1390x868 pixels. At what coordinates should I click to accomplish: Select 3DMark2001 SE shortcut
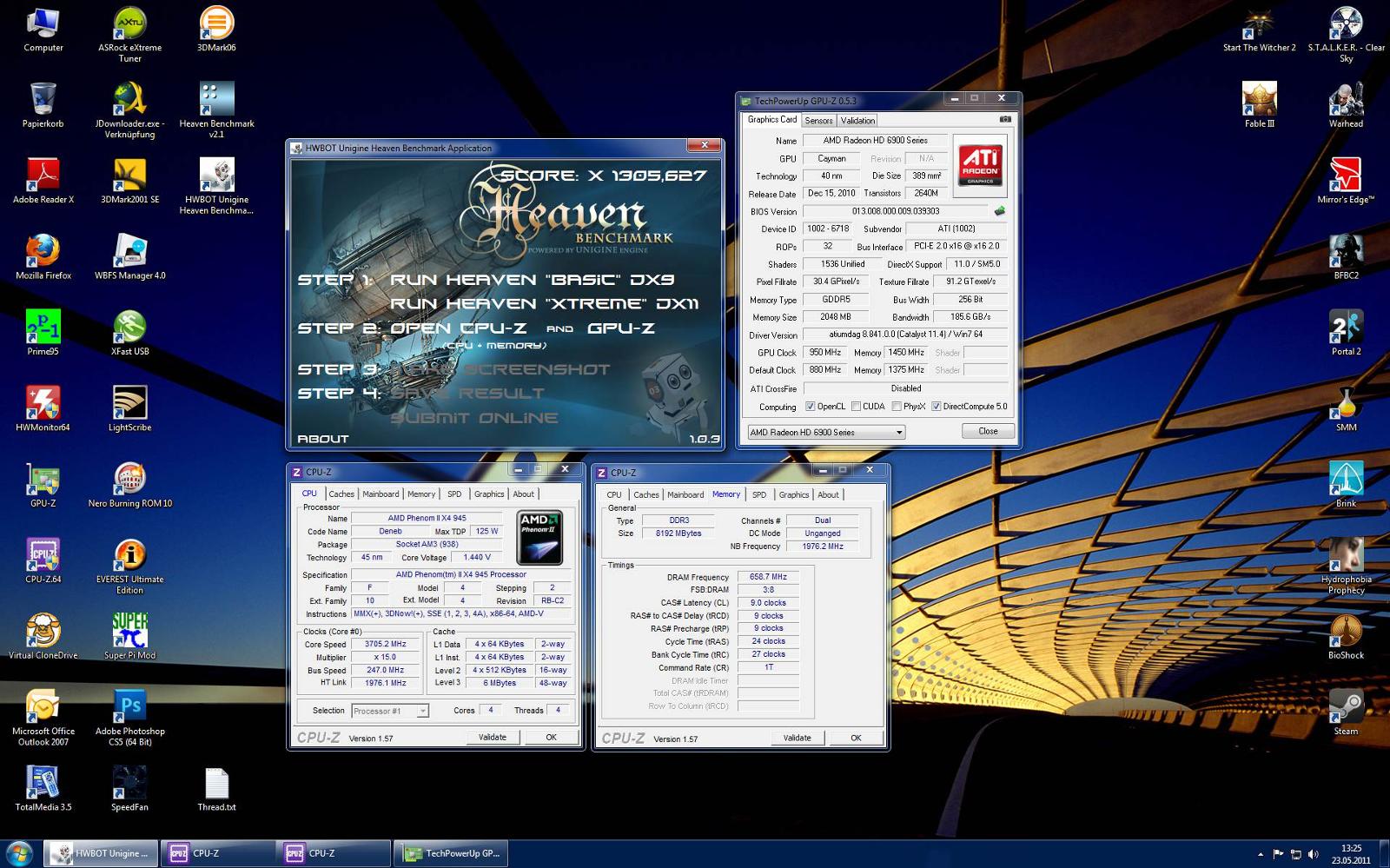[x=129, y=181]
